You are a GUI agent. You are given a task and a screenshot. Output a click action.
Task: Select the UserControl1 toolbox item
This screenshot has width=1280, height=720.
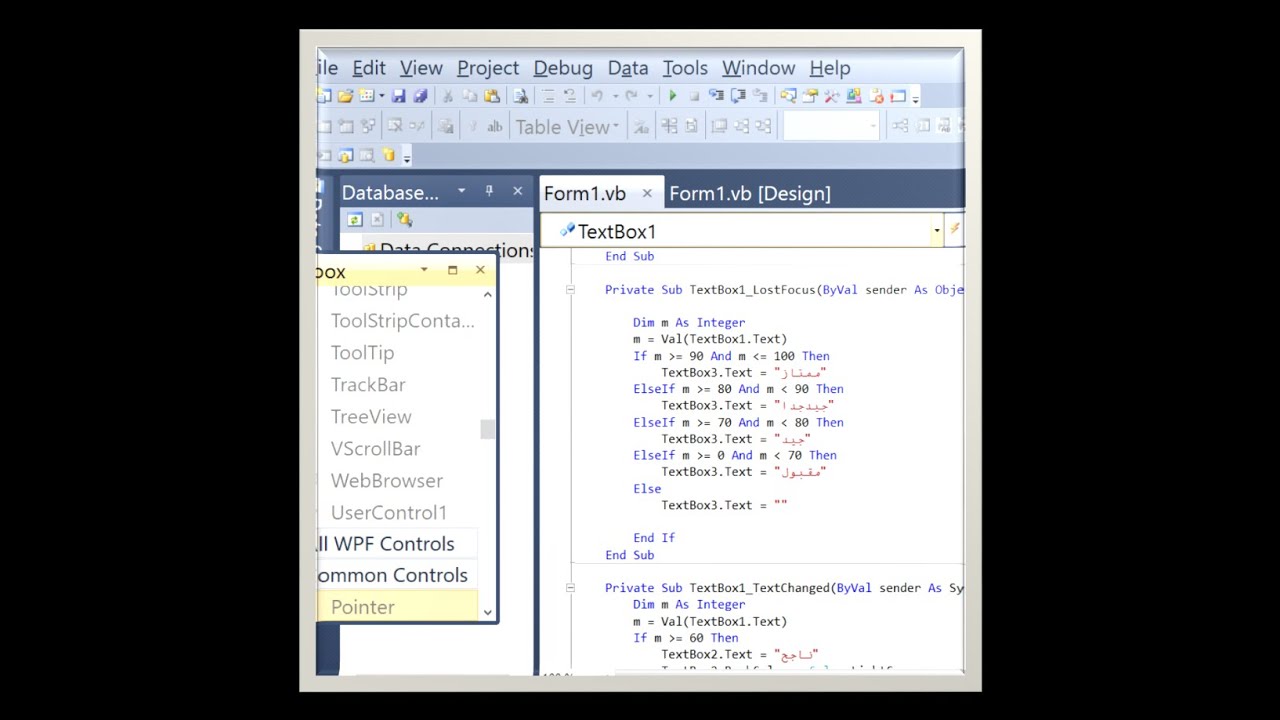pyautogui.click(x=389, y=513)
